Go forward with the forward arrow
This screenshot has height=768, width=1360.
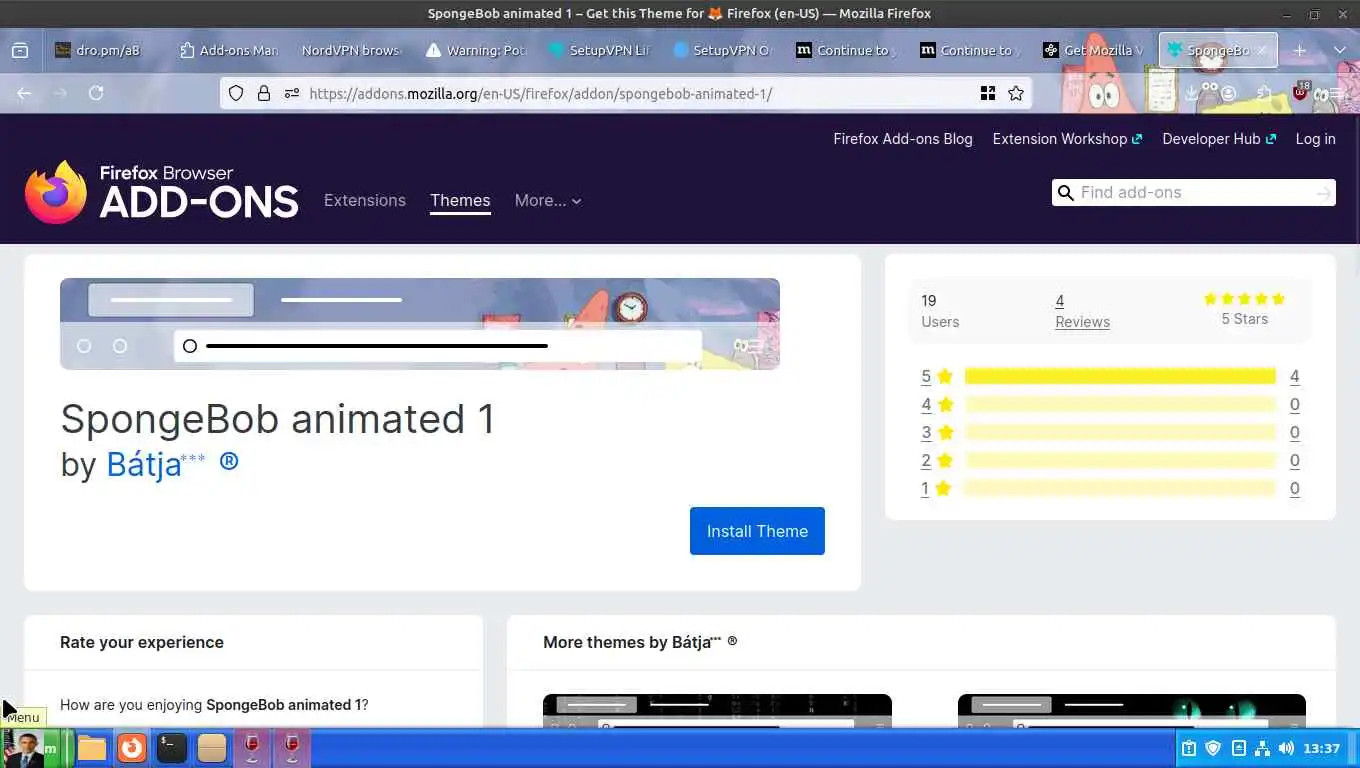(60, 93)
